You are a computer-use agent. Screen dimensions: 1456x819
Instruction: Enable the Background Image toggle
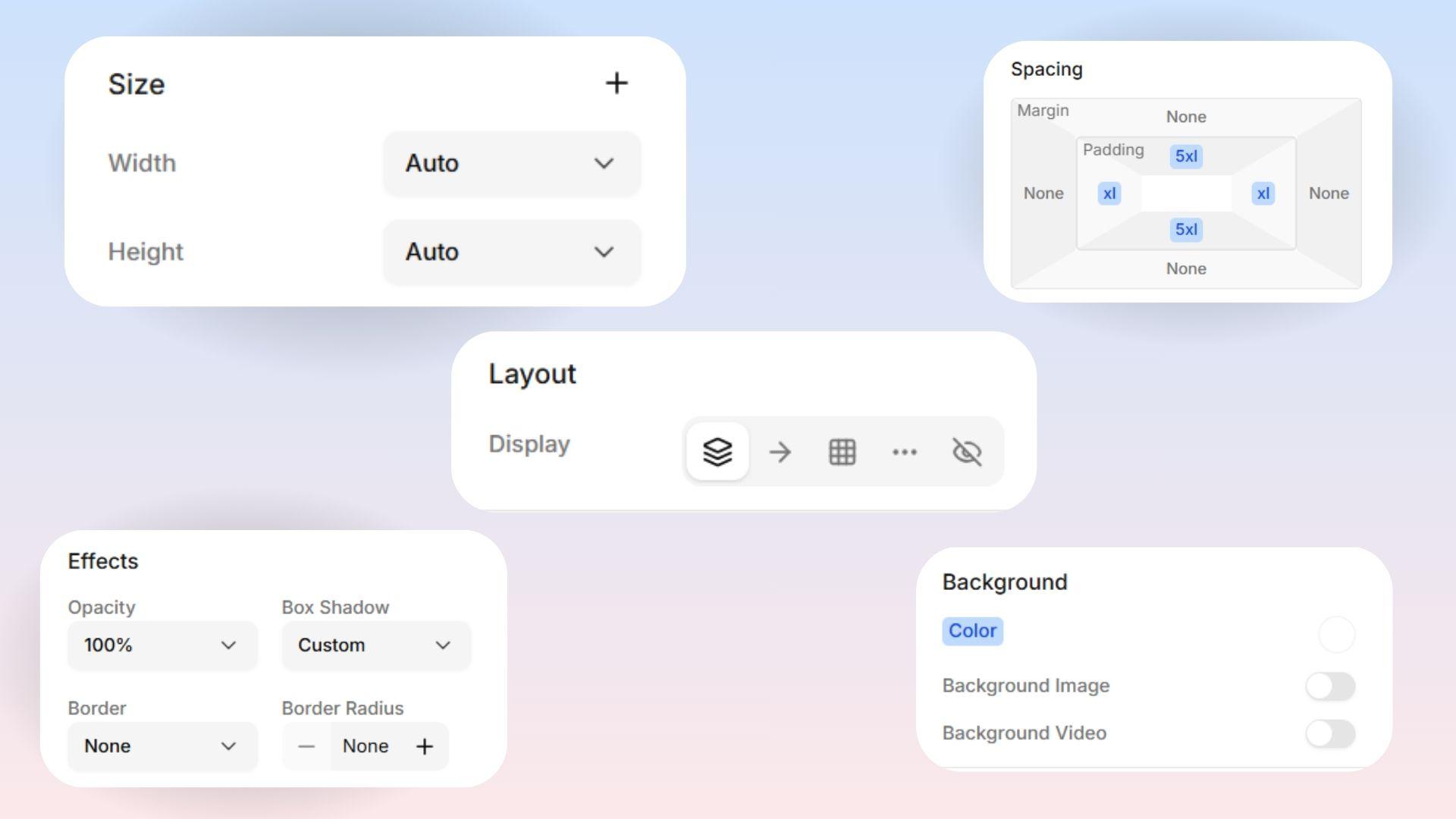[x=1330, y=686]
